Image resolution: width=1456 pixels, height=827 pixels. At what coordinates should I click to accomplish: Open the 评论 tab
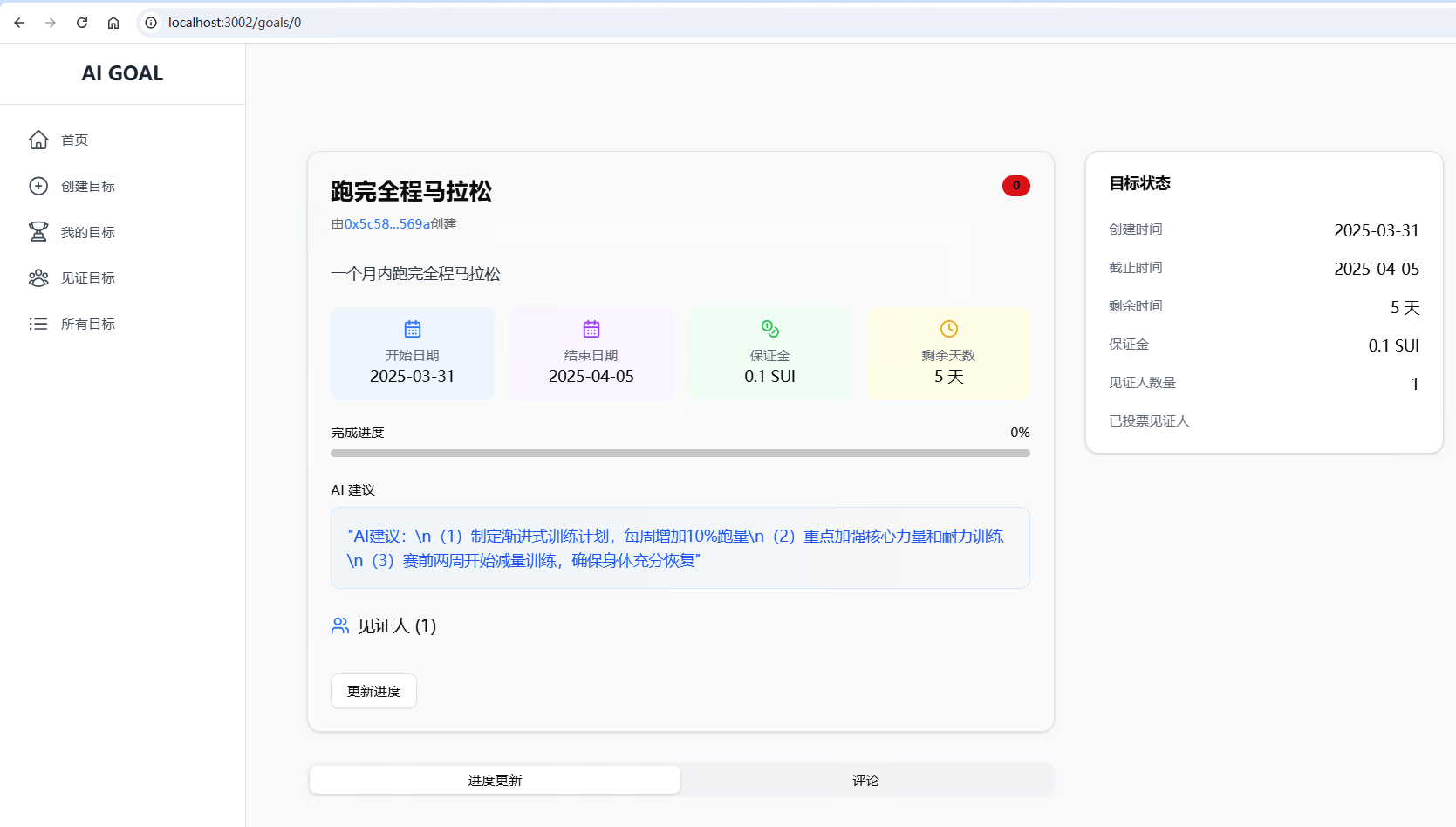(866, 779)
